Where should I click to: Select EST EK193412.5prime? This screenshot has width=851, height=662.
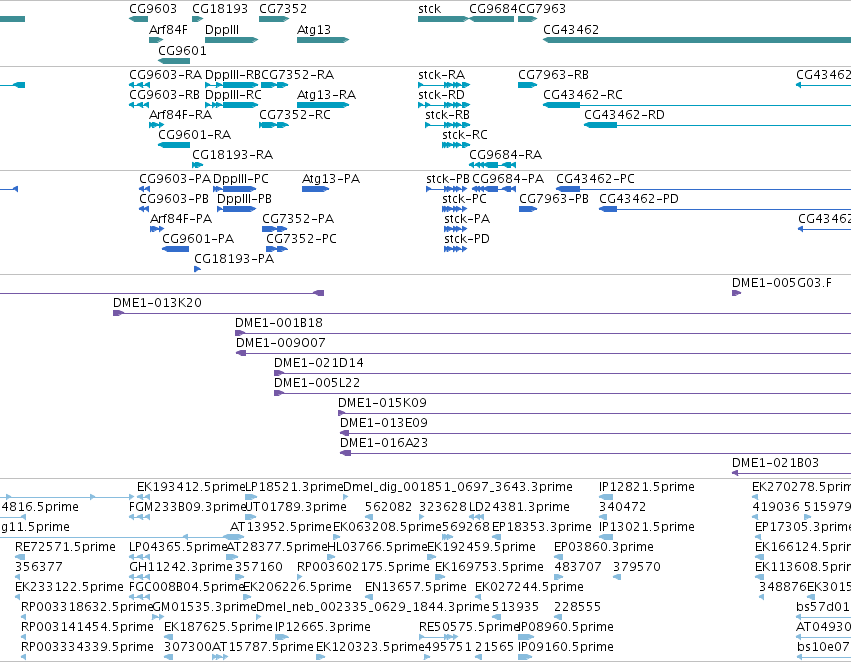[143, 497]
